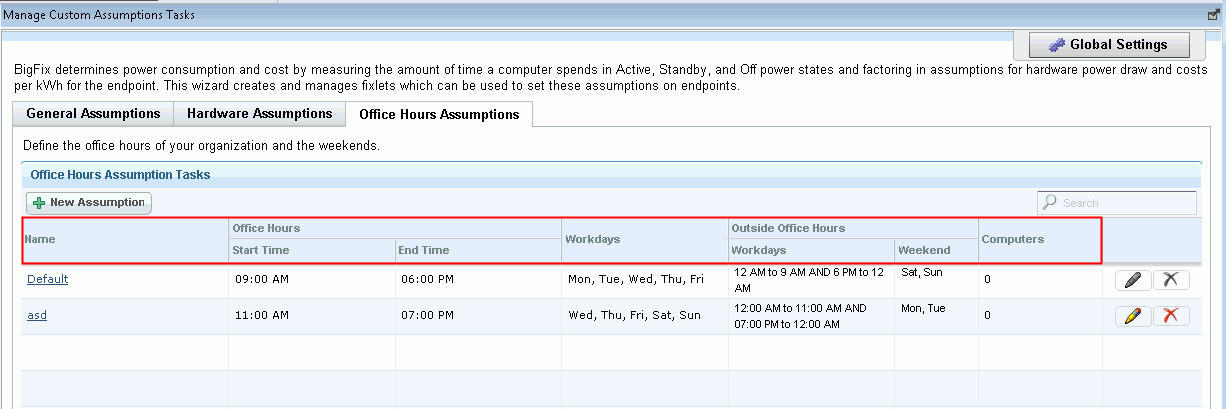Sort by the Name column header
The image size is (1226, 409).
click(40, 240)
